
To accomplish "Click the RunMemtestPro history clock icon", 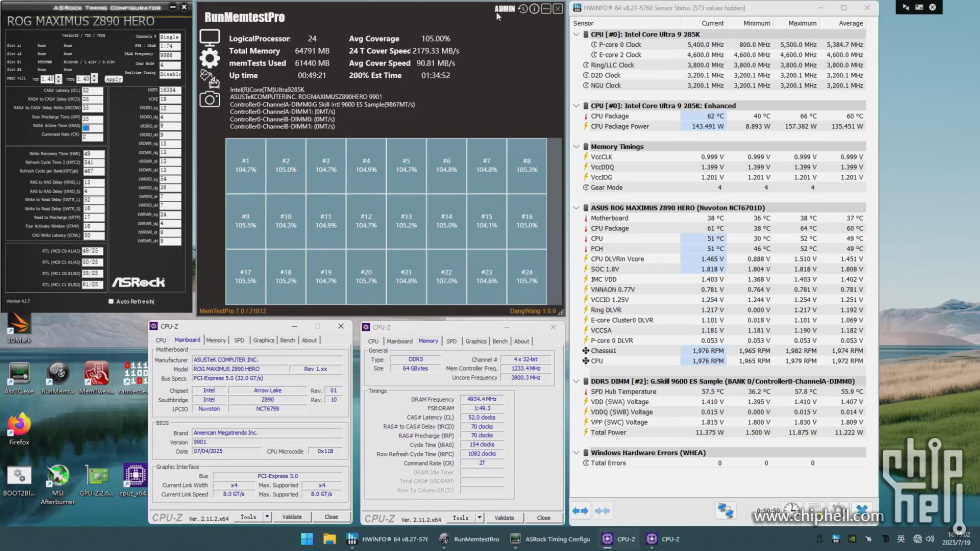I will (522, 9).
